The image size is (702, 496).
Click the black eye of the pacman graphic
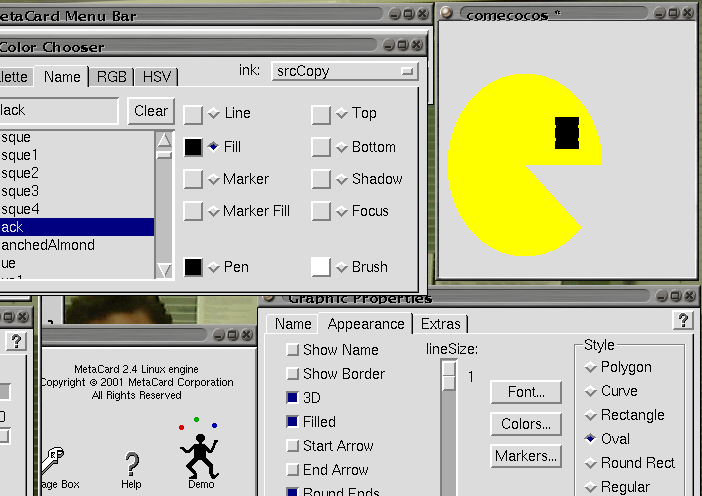[567, 133]
